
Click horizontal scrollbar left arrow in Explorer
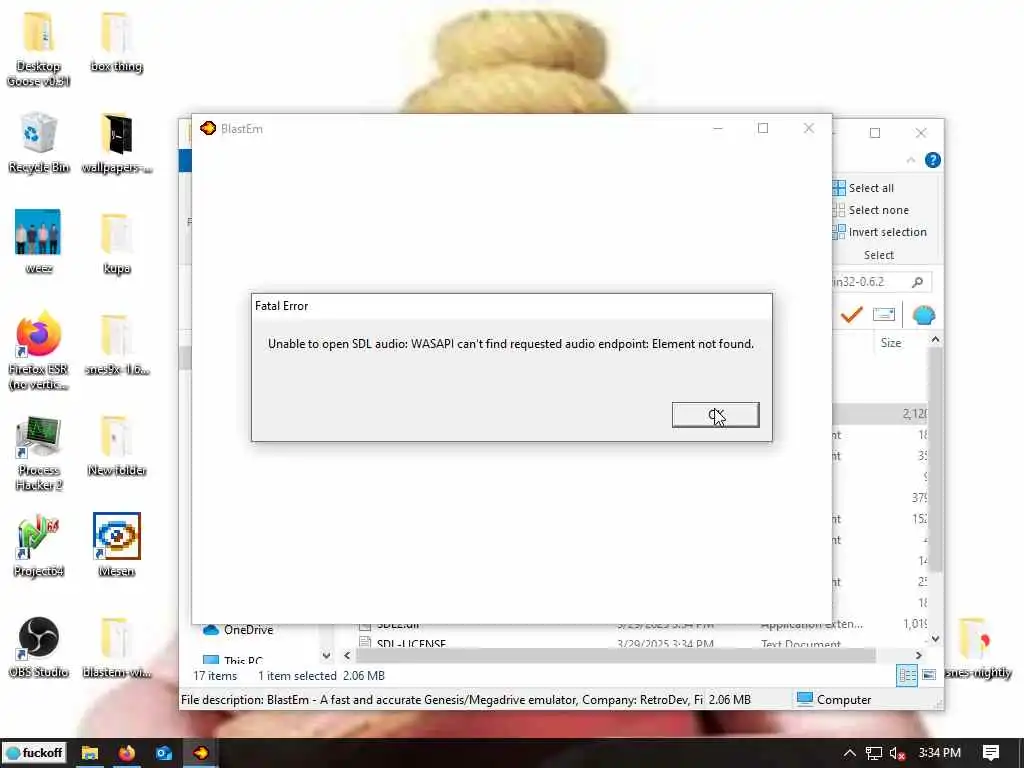point(347,655)
